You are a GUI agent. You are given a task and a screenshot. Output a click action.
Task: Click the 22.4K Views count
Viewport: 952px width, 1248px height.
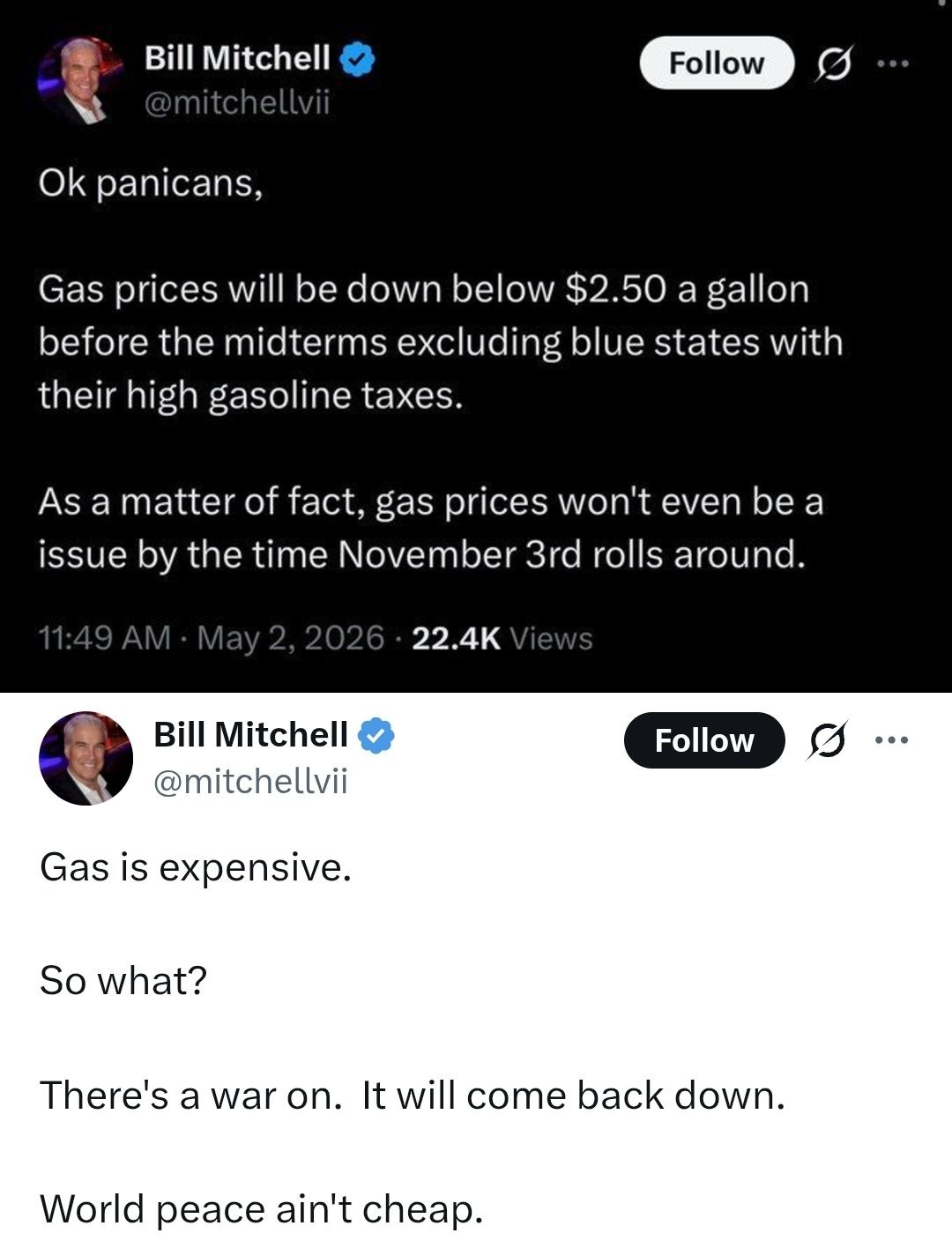pos(502,637)
